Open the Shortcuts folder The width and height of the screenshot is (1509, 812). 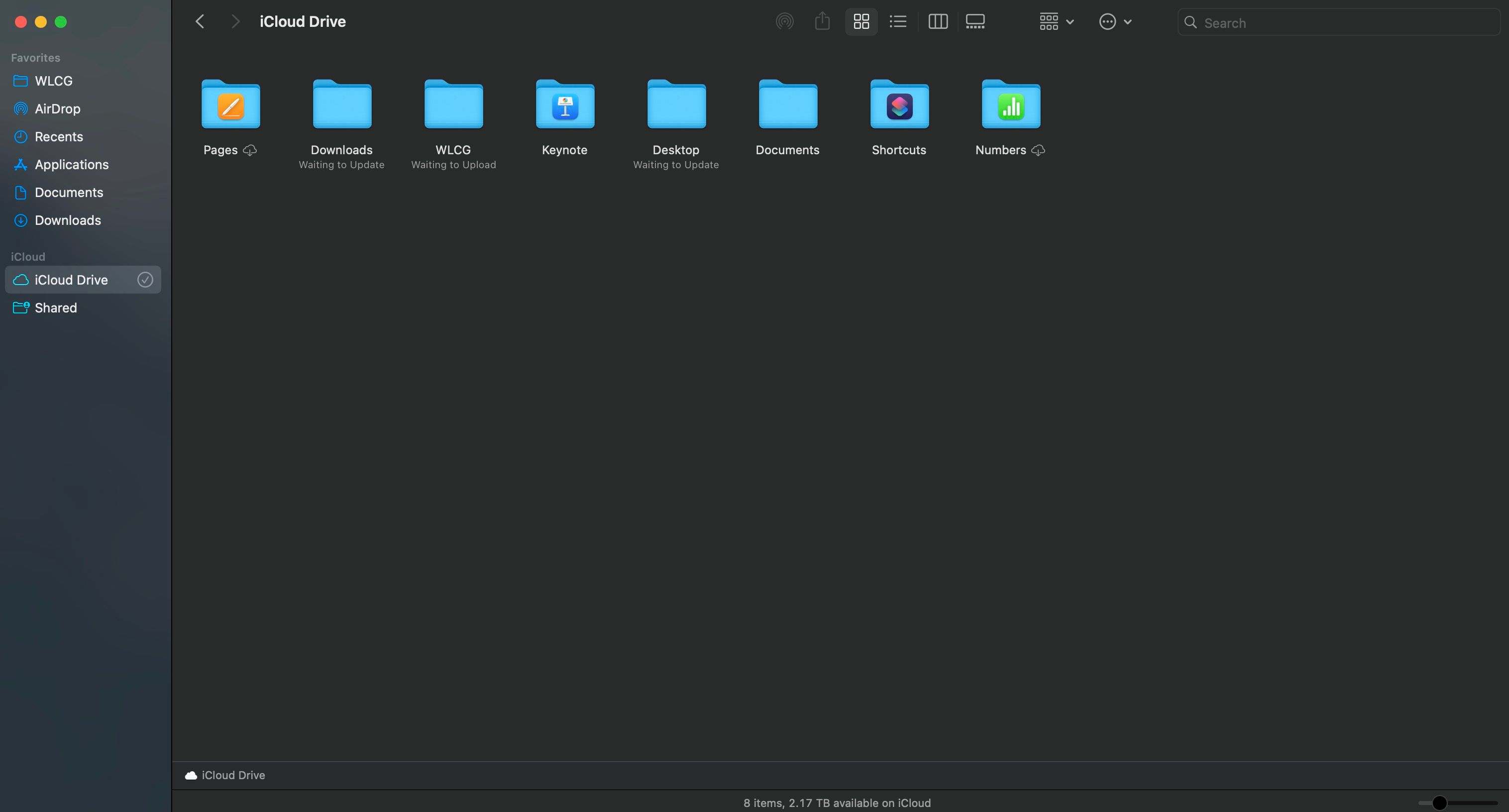click(x=899, y=105)
